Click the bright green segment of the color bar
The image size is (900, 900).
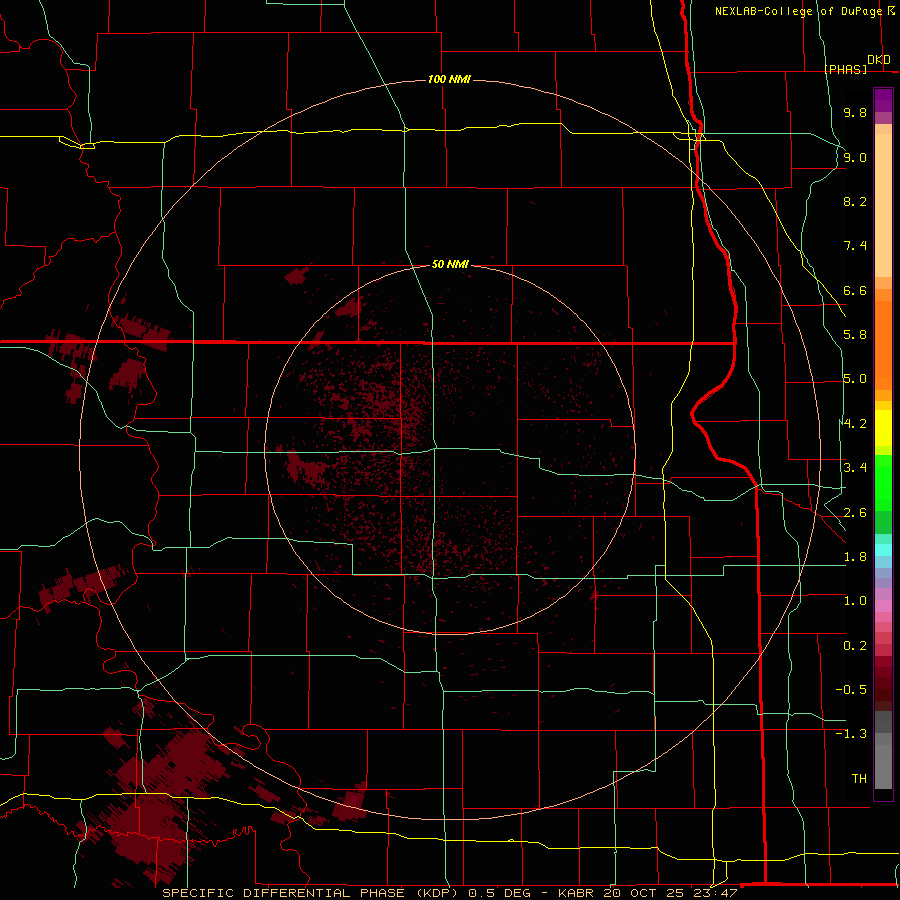click(x=883, y=482)
